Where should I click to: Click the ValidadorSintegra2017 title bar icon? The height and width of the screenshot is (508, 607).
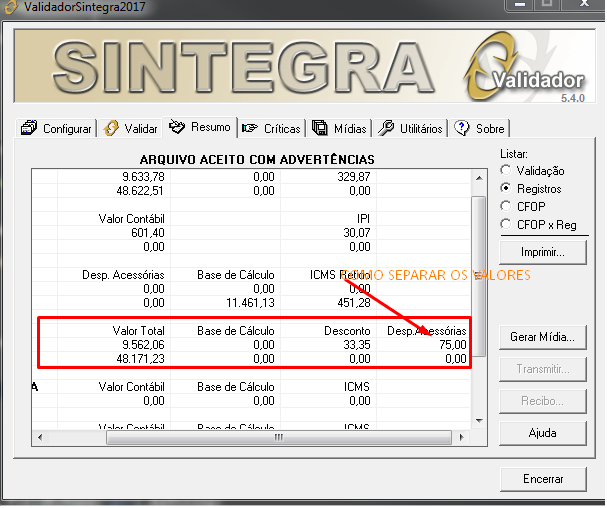click(11, 7)
